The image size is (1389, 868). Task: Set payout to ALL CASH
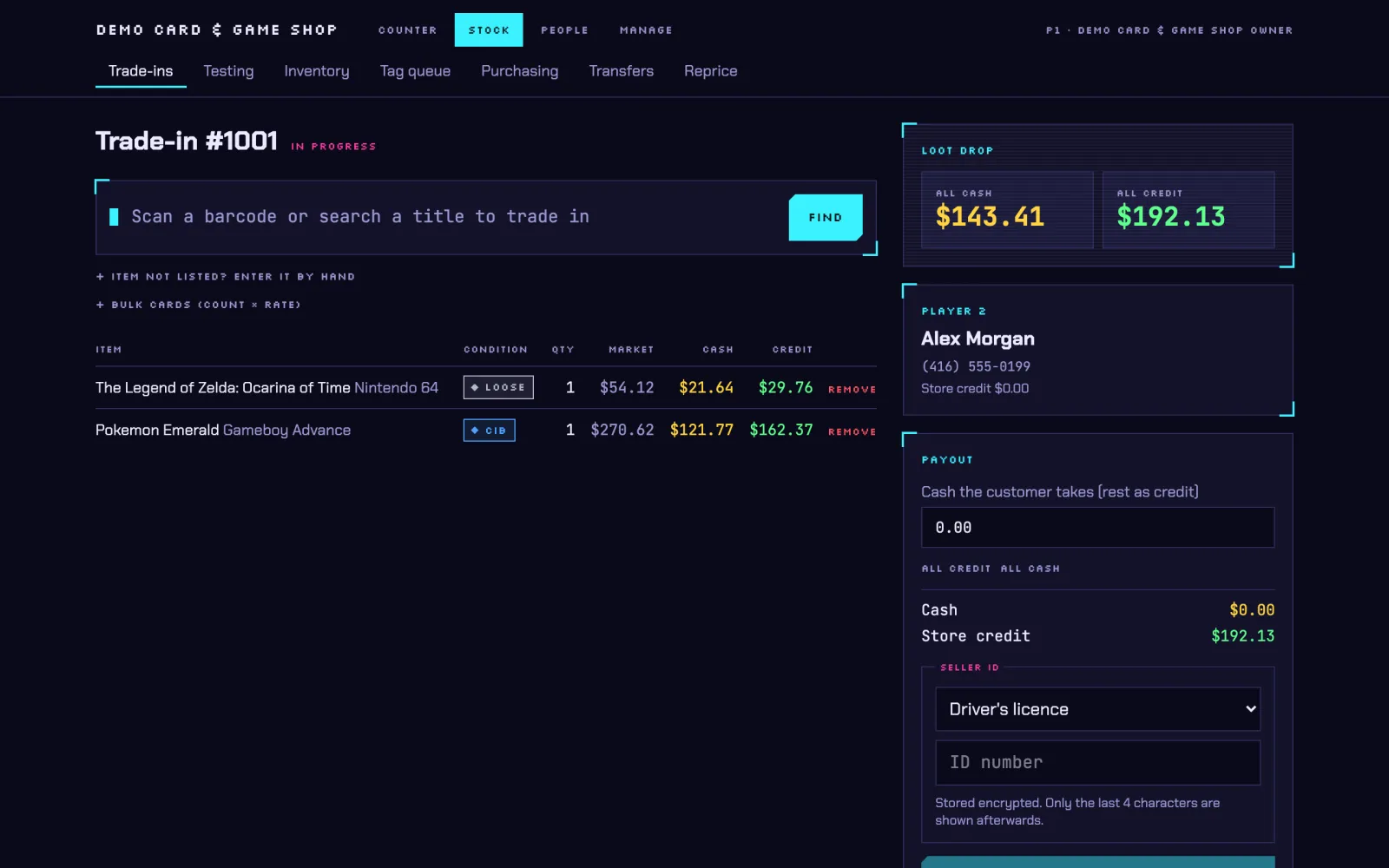(1030, 569)
